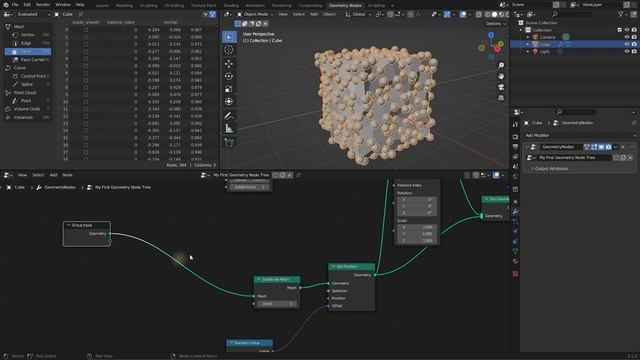Select the Select Box tool in viewport

click(x=229, y=37)
